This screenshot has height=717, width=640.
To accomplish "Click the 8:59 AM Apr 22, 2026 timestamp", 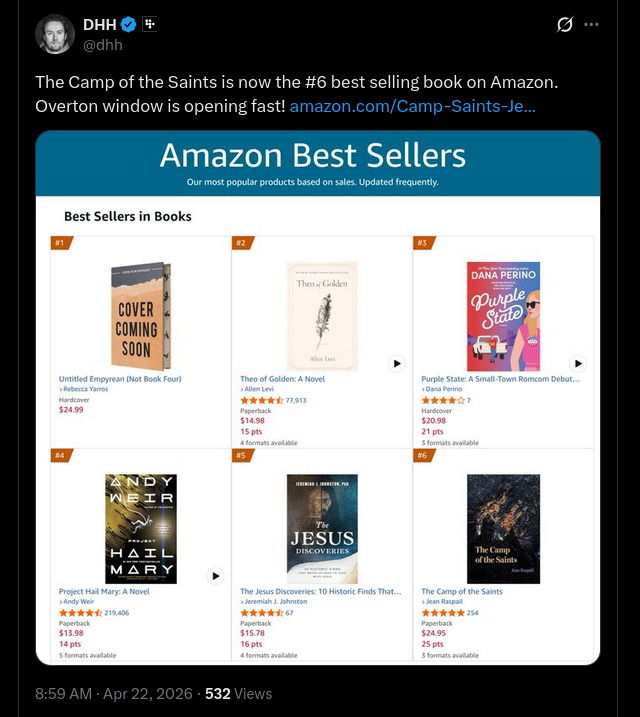I will pos(114,694).
